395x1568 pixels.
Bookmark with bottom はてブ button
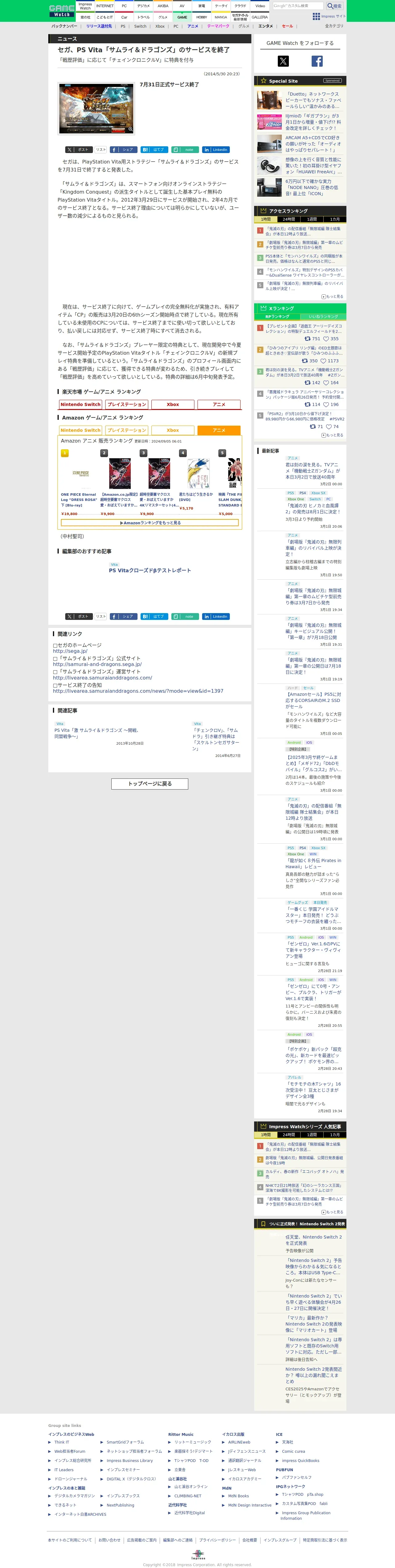tap(154, 617)
